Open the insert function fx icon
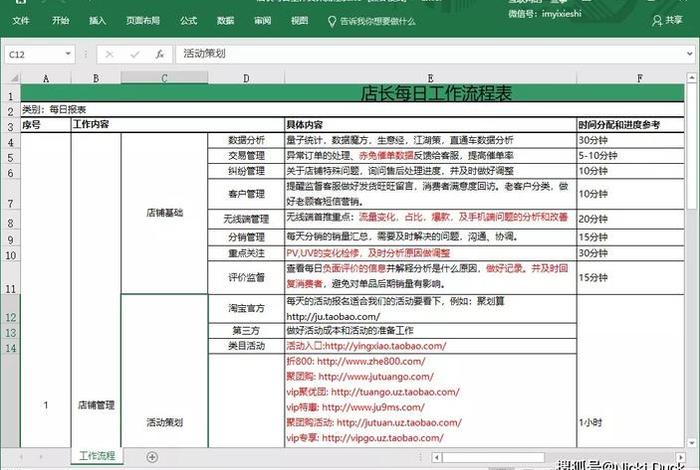The width and height of the screenshot is (700, 470). click(x=159, y=54)
